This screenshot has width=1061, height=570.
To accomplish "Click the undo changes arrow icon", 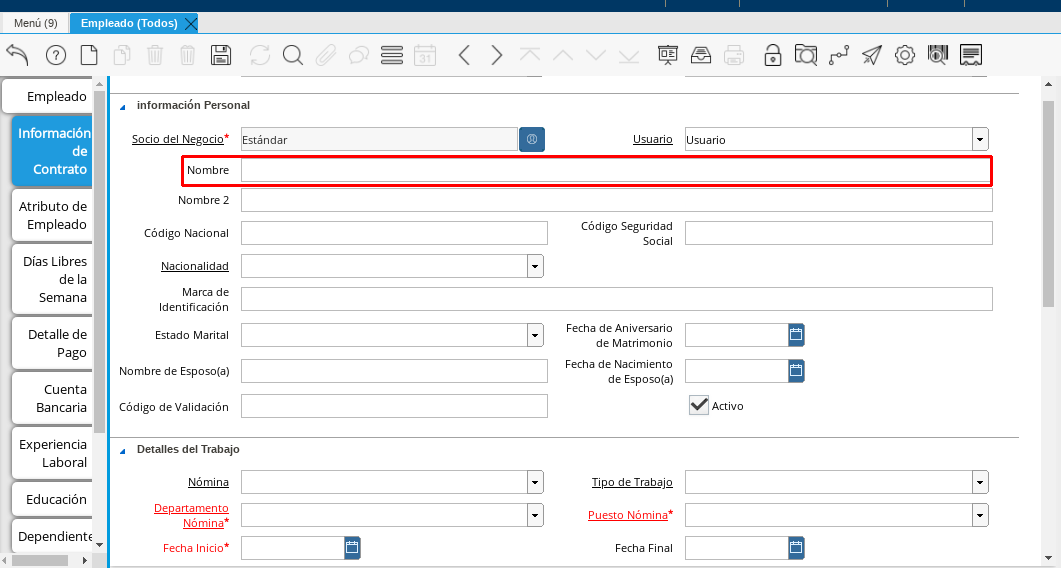I will point(17,55).
